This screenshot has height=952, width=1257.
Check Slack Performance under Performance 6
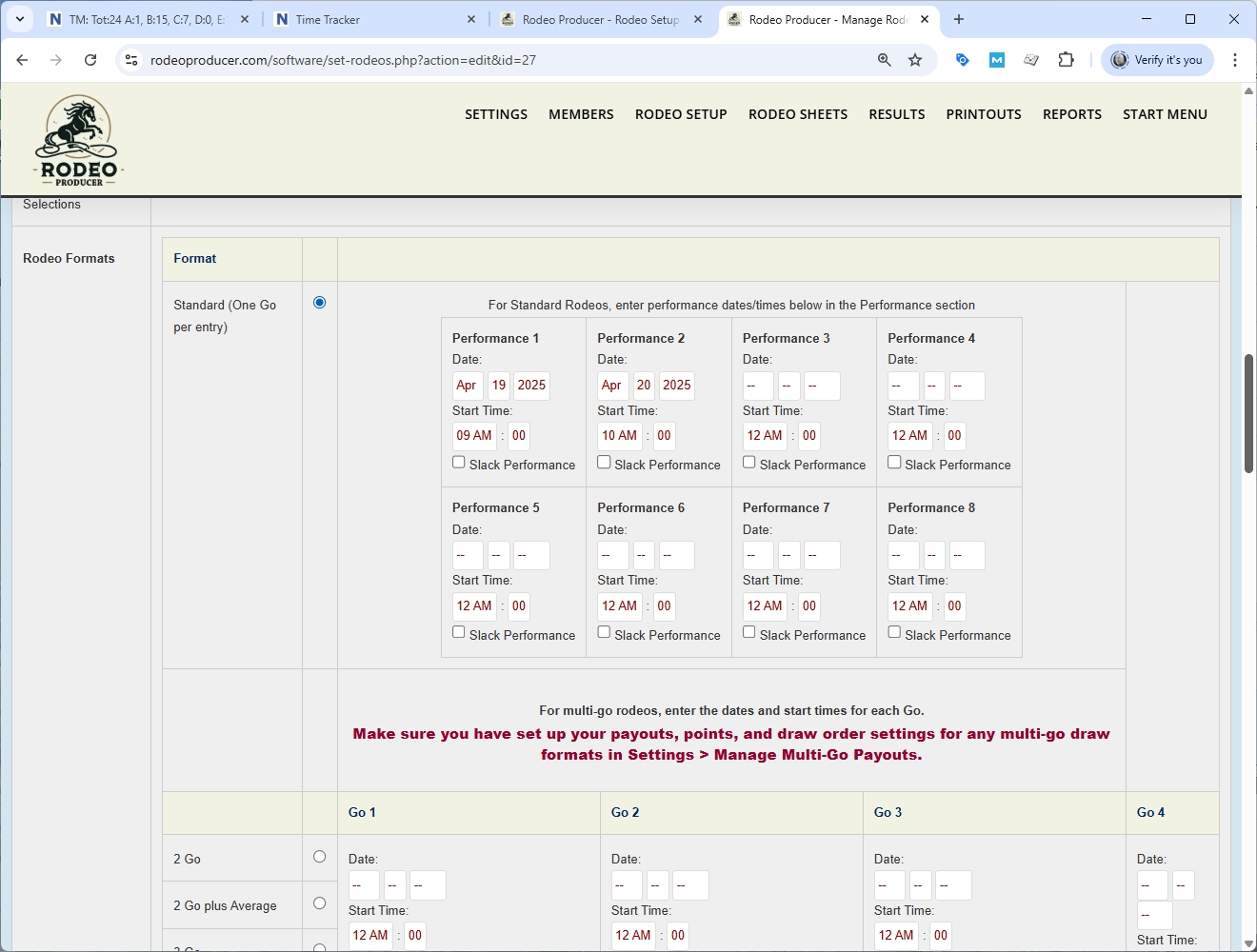604,632
